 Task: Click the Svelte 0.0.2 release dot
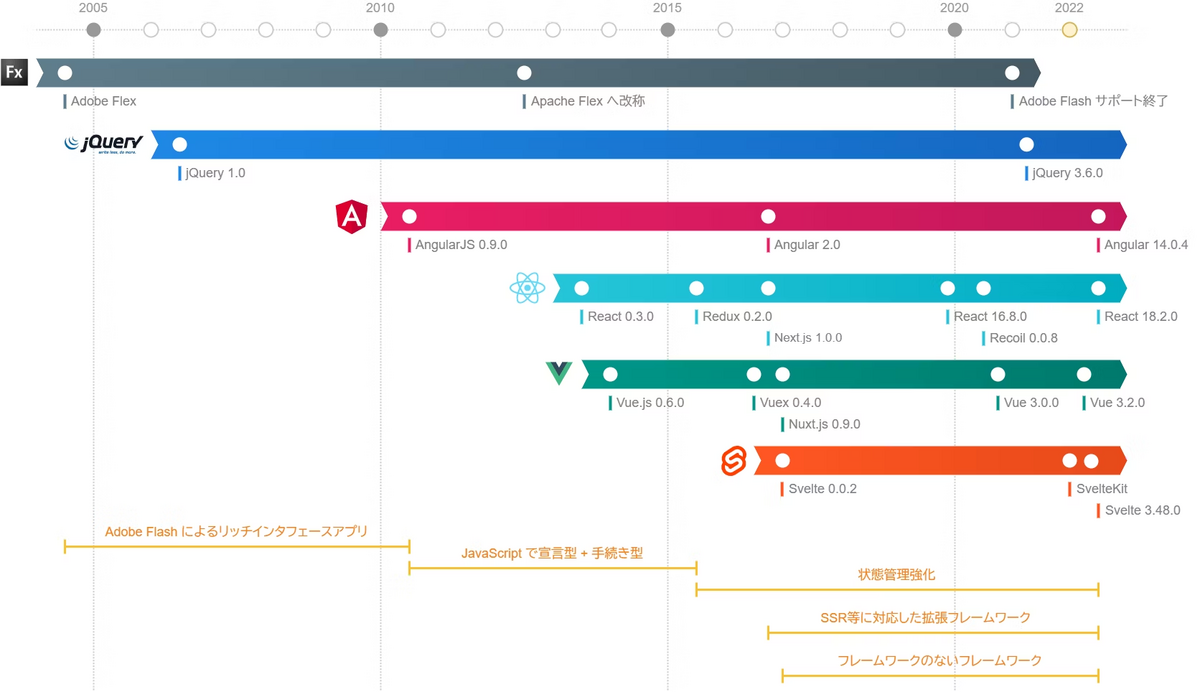tap(783, 461)
